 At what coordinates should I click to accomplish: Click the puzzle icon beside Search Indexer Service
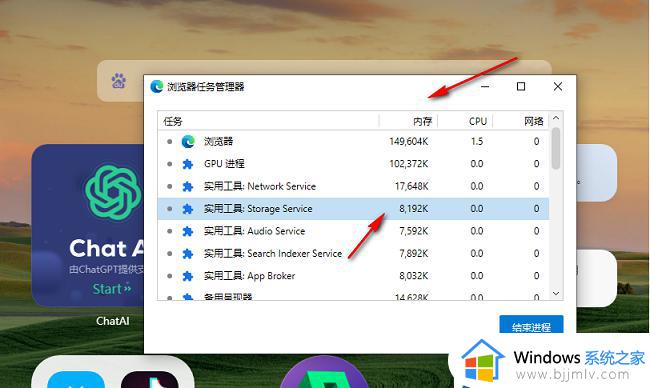(188, 254)
